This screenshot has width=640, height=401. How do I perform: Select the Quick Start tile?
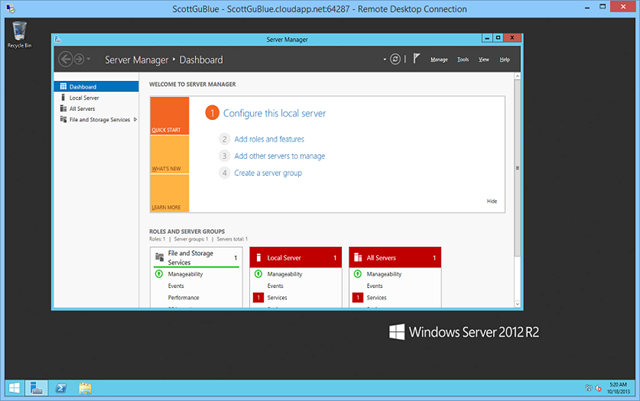tap(169, 116)
